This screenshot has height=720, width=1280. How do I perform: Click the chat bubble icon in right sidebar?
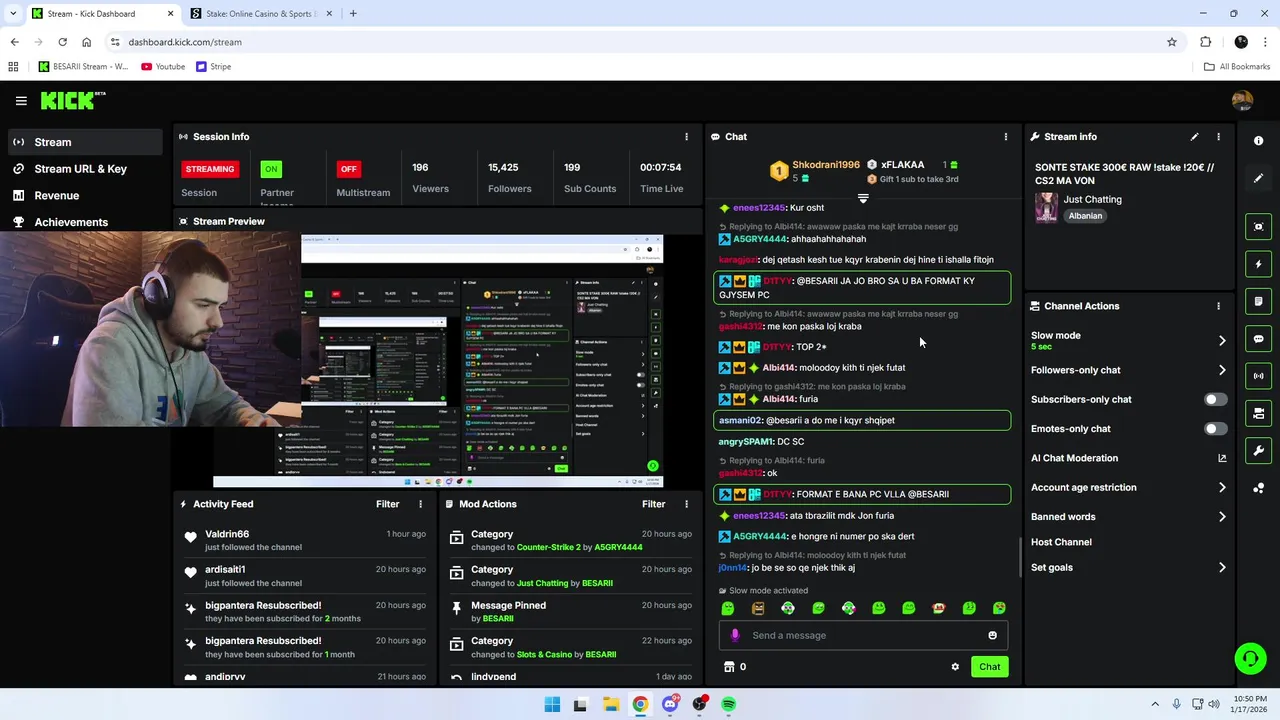coord(1258,339)
